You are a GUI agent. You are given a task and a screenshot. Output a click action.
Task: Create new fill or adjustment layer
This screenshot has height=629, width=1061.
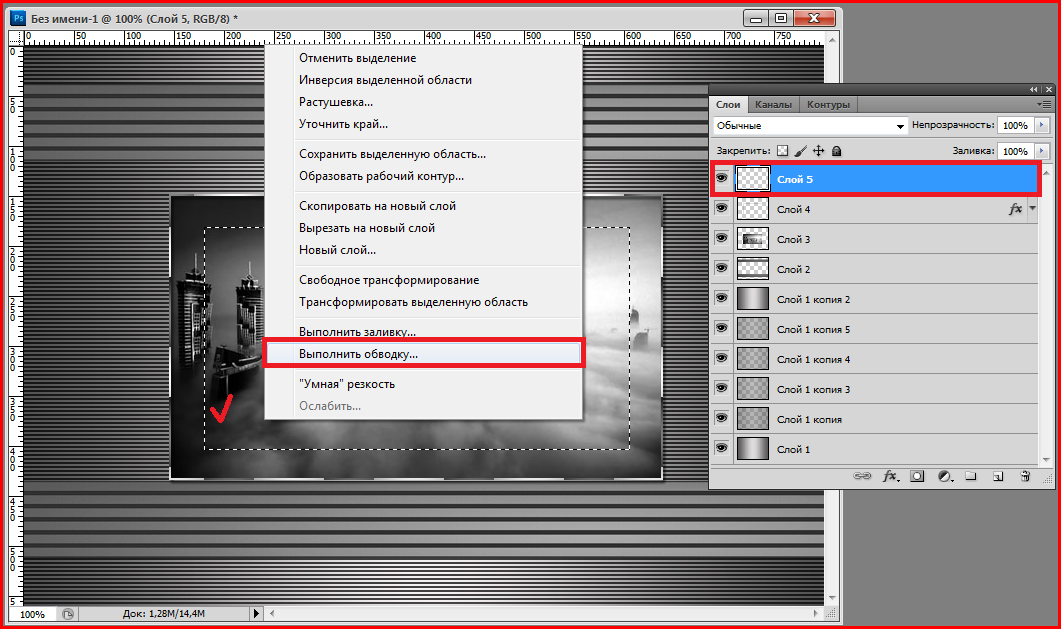[x=945, y=476]
